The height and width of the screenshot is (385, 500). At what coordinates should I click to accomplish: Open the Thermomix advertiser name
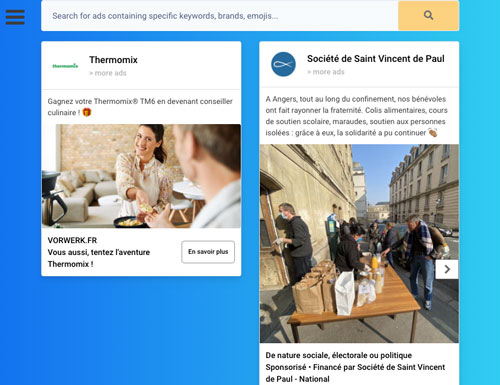click(x=113, y=60)
